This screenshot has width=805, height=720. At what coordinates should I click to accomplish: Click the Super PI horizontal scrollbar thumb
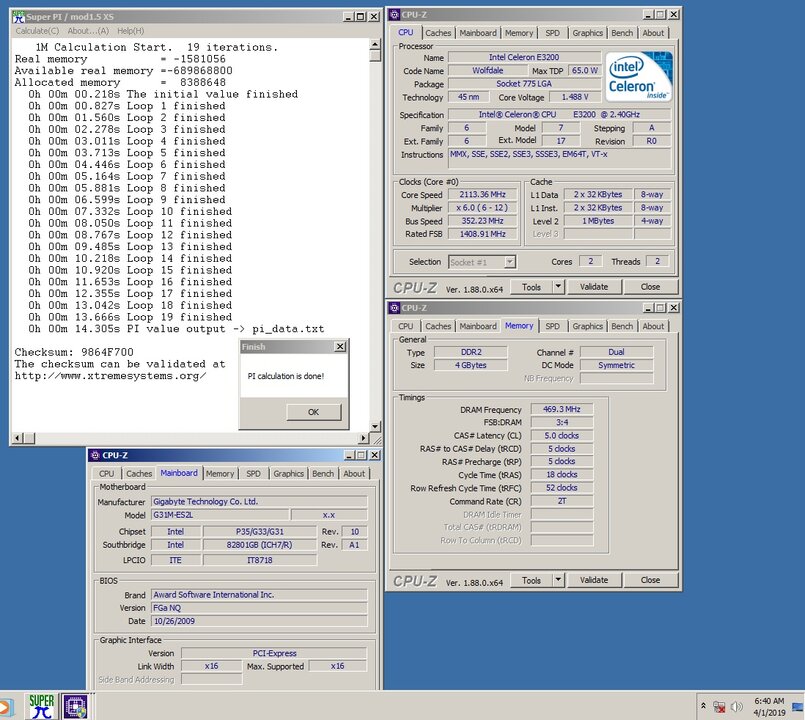29,438
